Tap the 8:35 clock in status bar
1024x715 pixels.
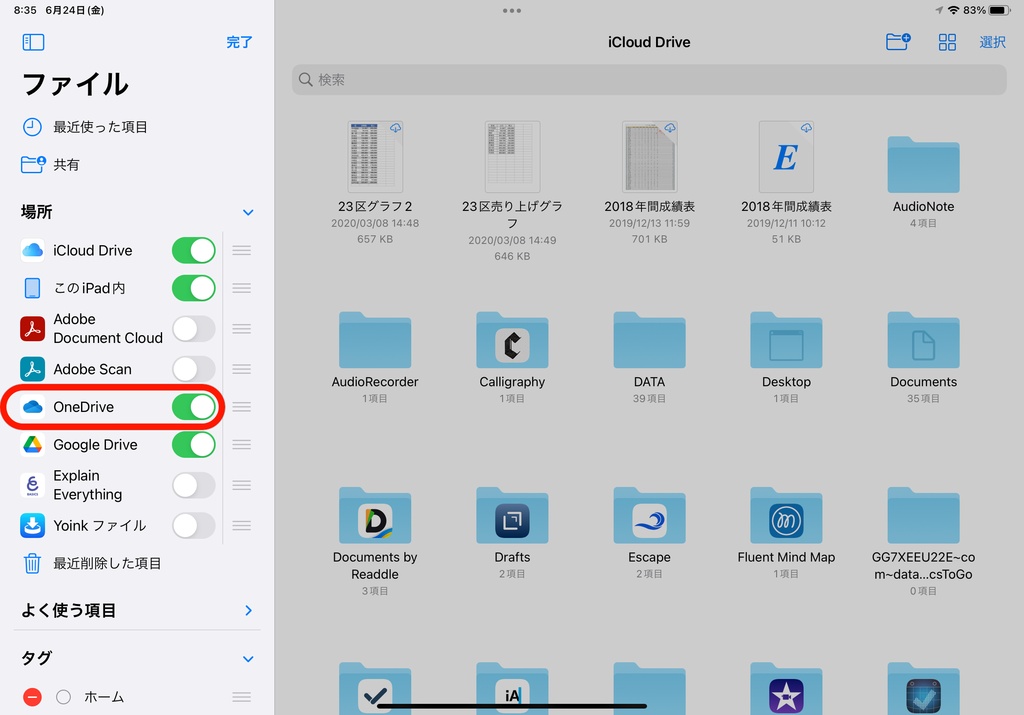[x=25, y=10]
